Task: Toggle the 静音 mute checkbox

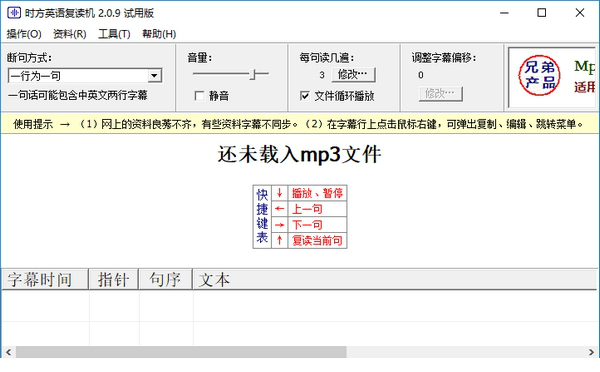Action: coord(199,95)
